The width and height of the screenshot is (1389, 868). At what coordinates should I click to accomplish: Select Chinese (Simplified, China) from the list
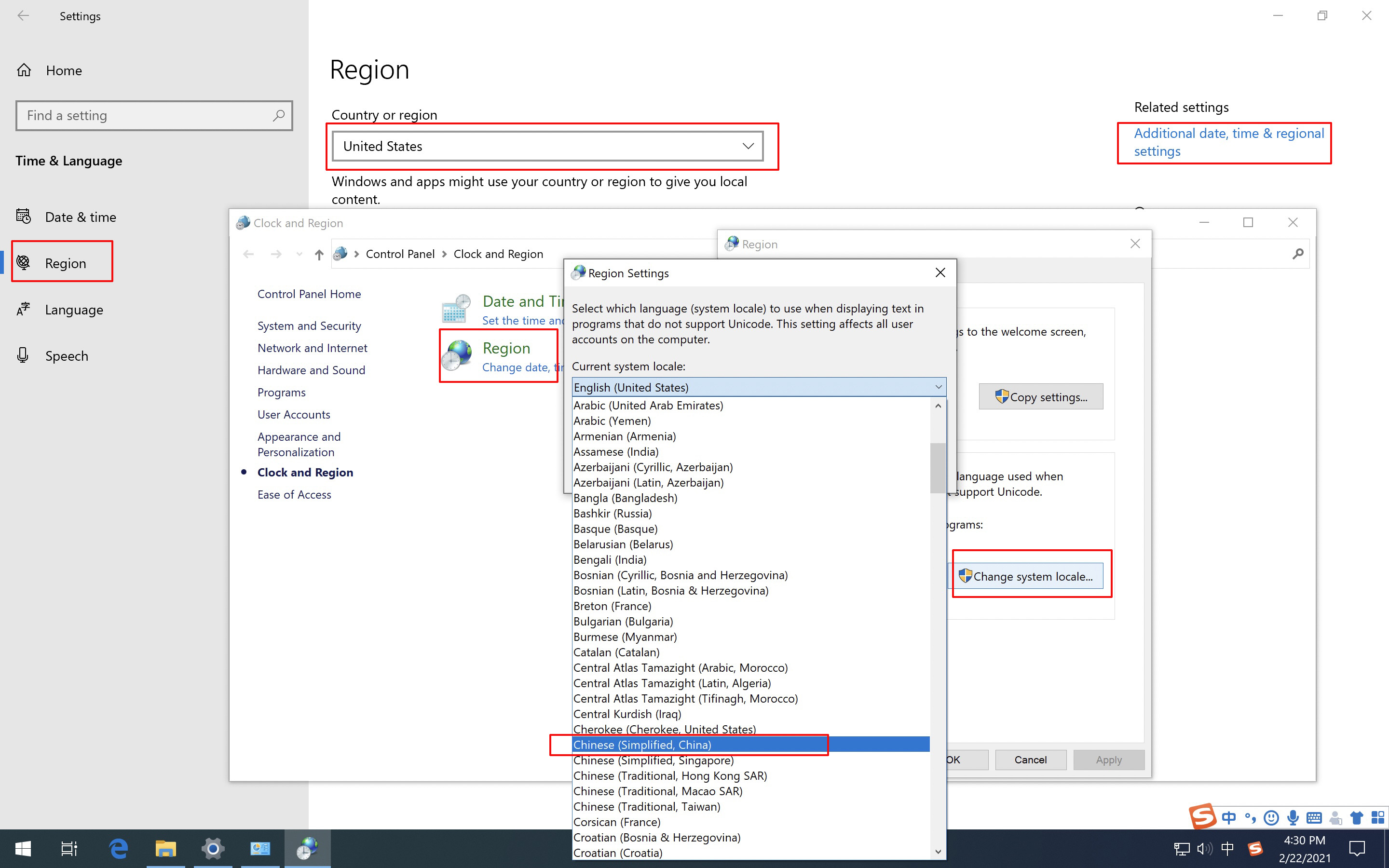pos(642,745)
